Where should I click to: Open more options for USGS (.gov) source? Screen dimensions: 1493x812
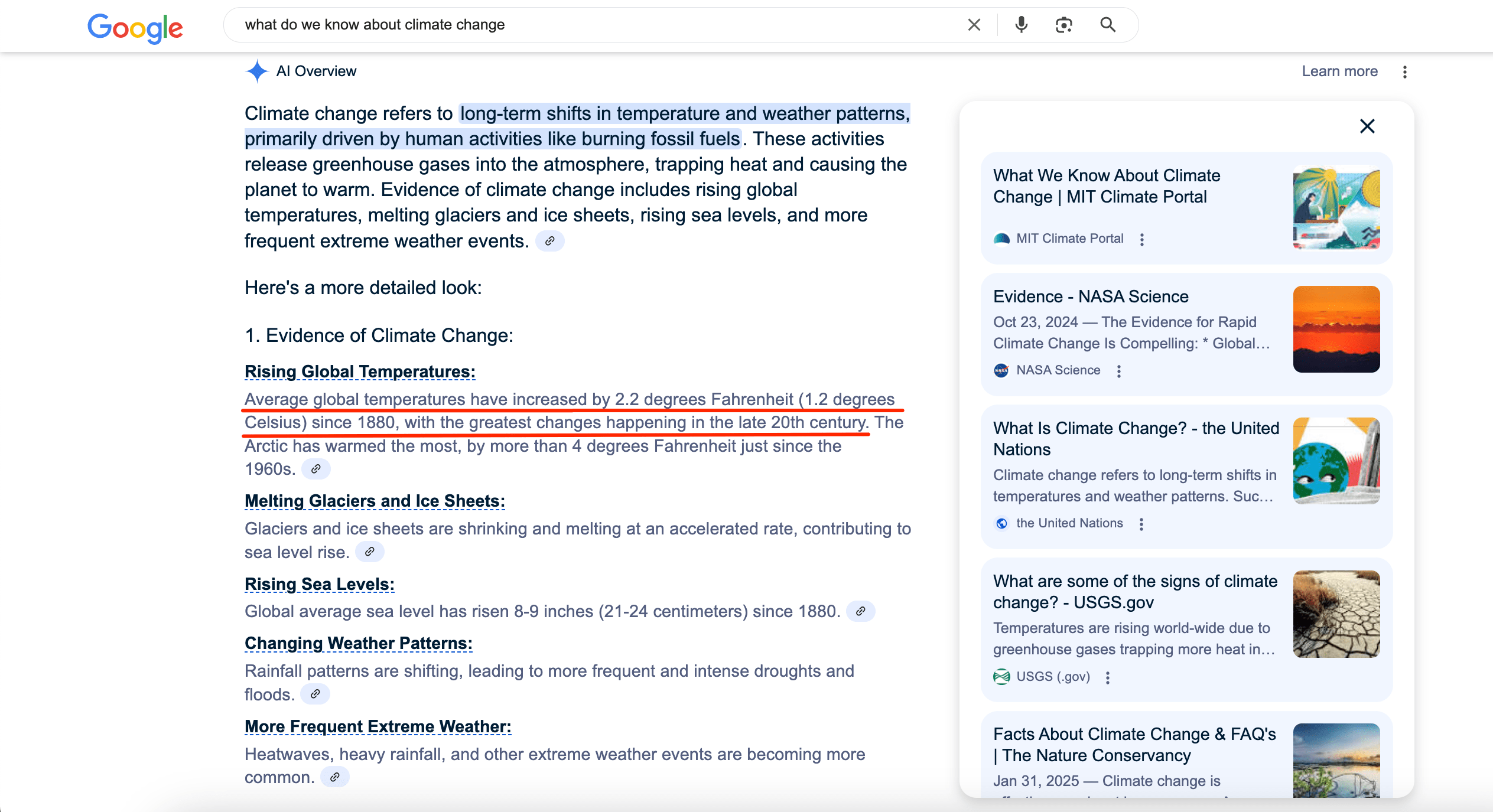point(1108,677)
